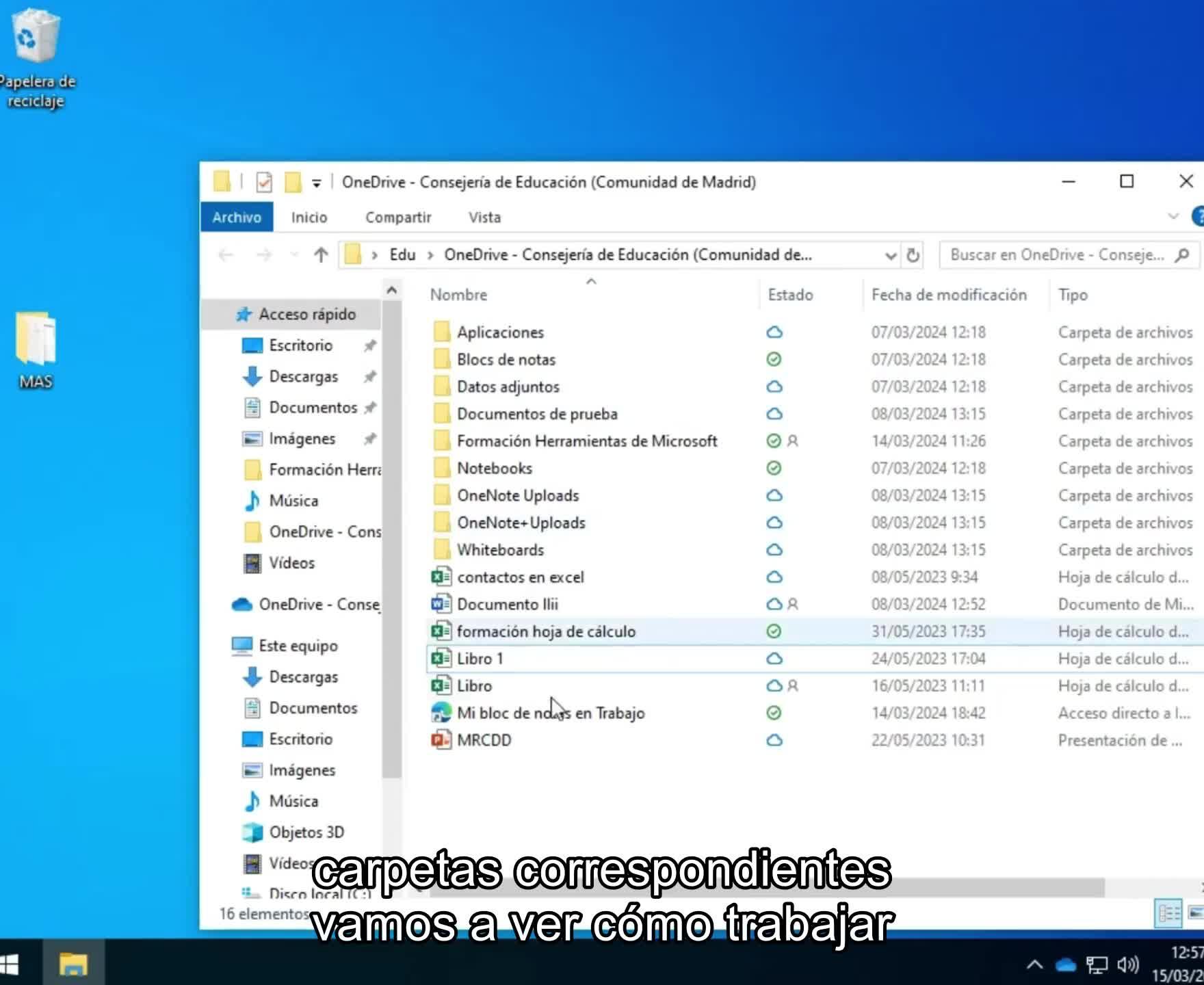This screenshot has width=1204, height=985.
Task: Click the up-directory arrow button
Action: coord(321,255)
